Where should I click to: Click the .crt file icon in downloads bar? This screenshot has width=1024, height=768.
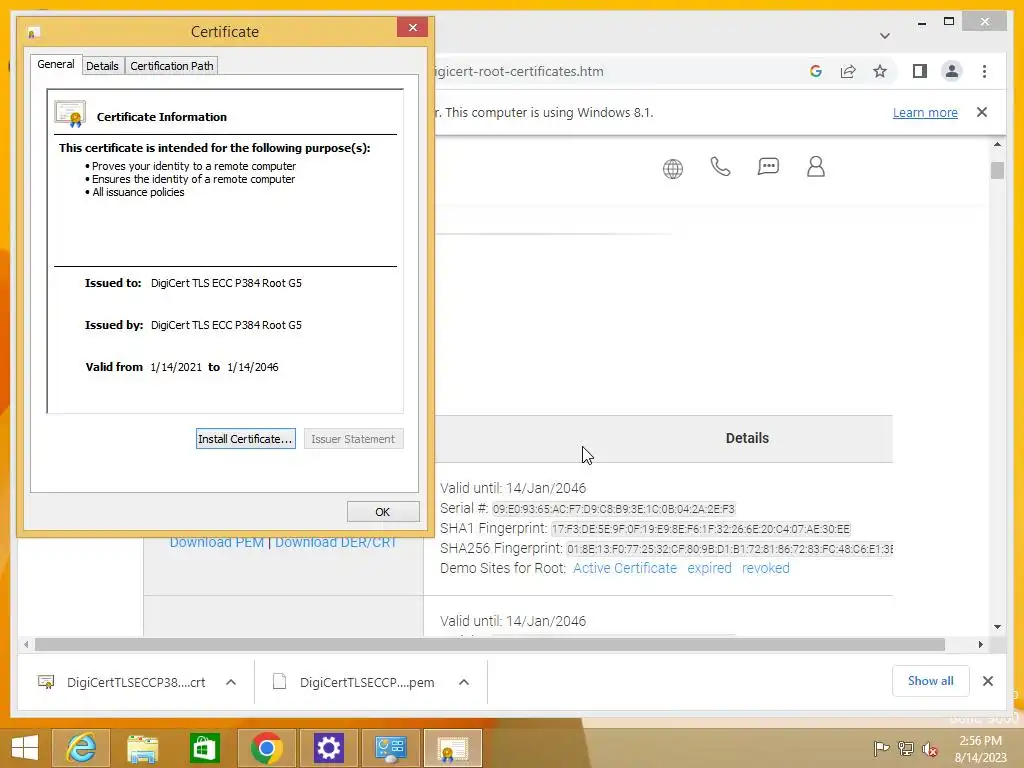(x=46, y=682)
